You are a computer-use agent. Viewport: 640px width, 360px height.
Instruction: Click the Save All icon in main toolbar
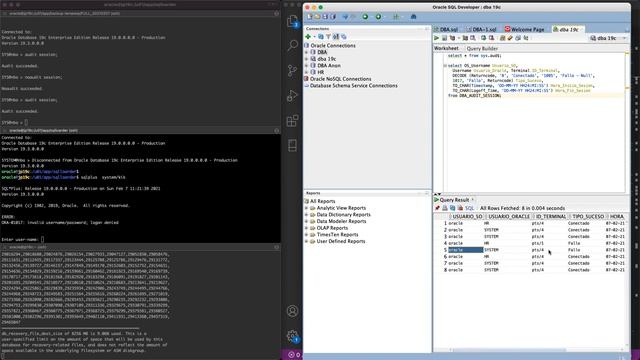coord(333,17)
